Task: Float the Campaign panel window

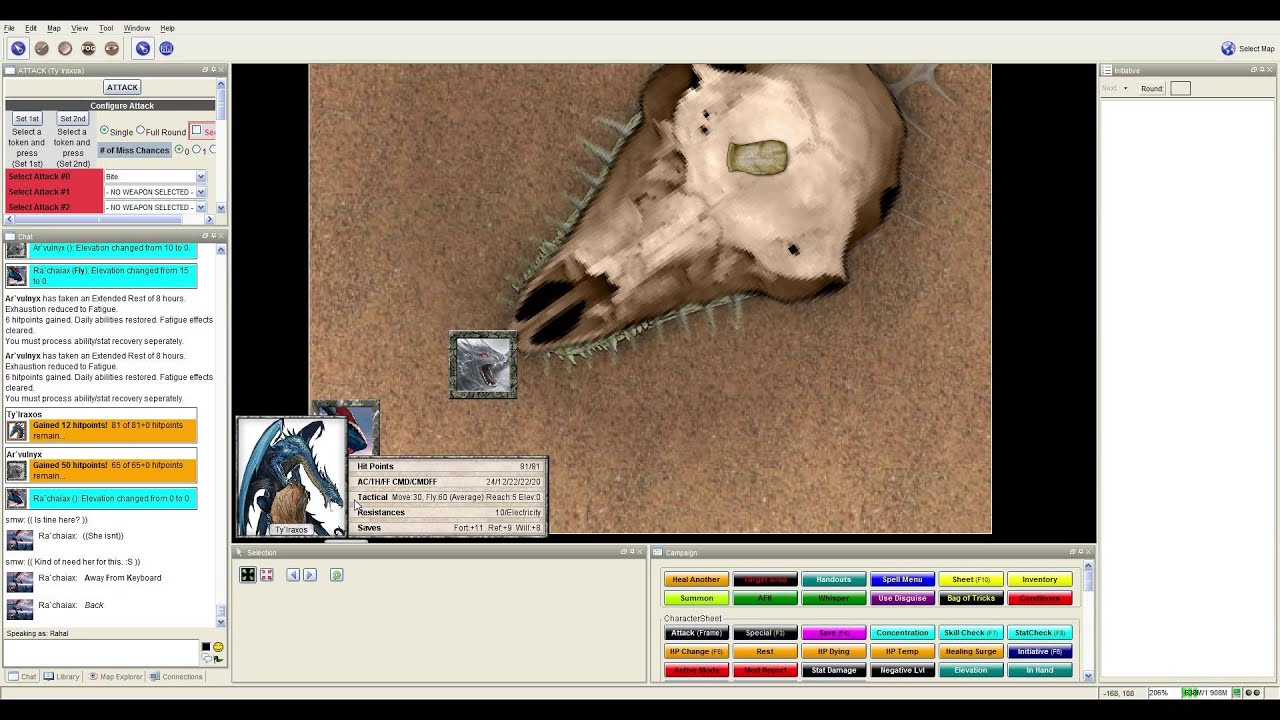Action: (x=1071, y=552)
